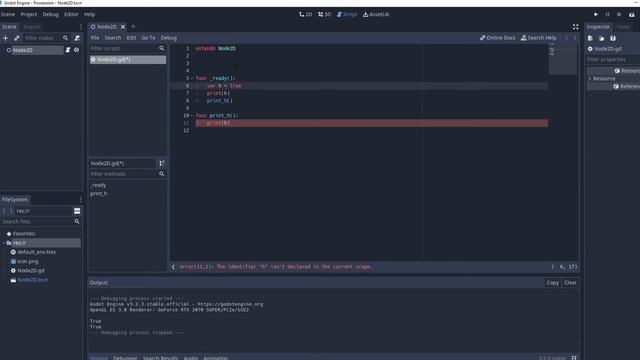Image resolution: width=640 pixels, height=360 pixels.
Task: Click search icon in Filter scripts
Action: [x=162, y=48]
